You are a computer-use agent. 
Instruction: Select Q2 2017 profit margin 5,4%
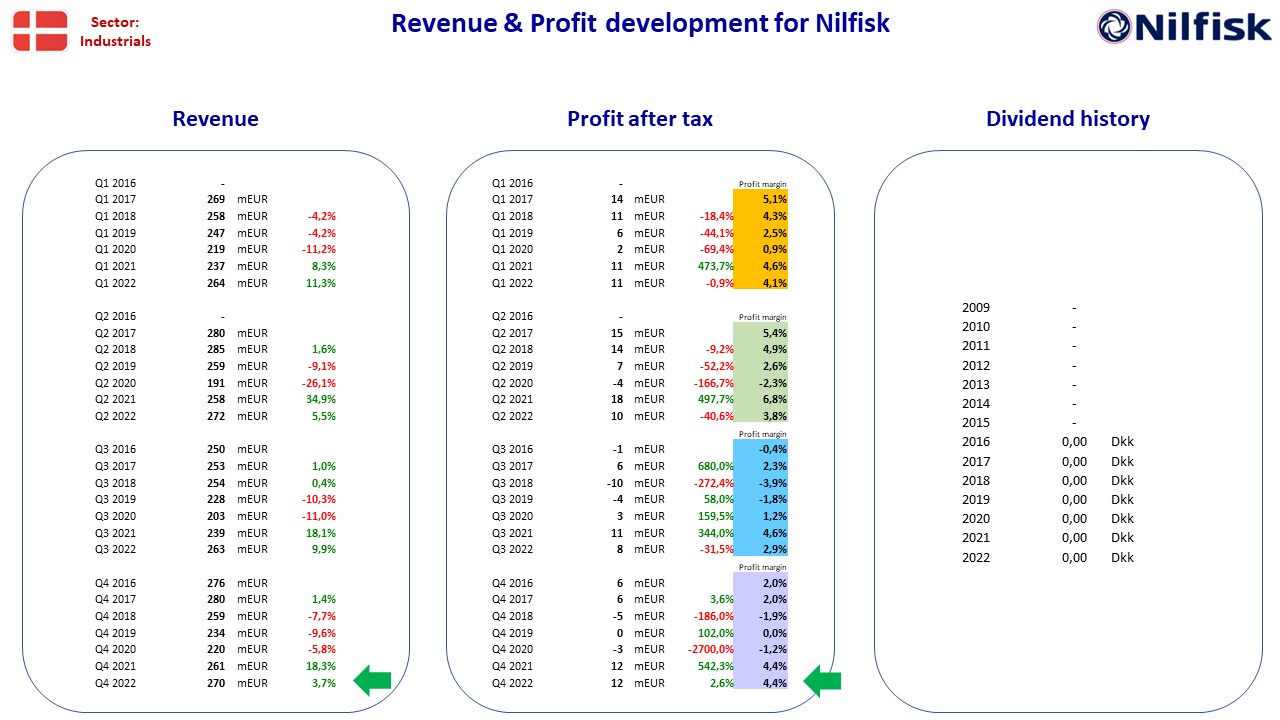[x=774, y=333]
